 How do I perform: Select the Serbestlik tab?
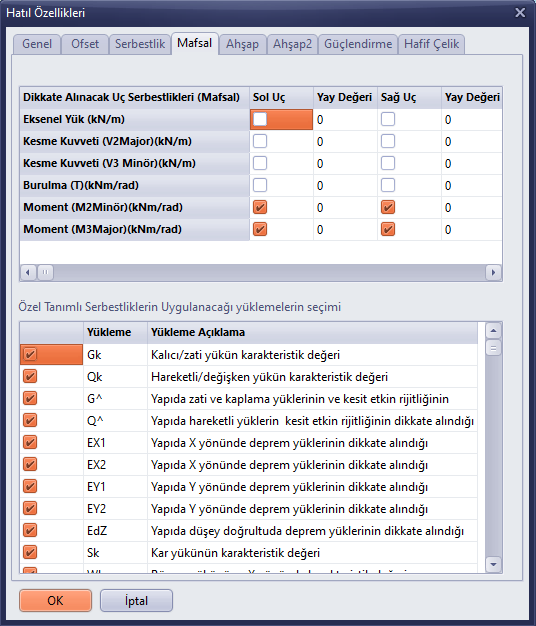pyautogui.click(x=140, y=44)
